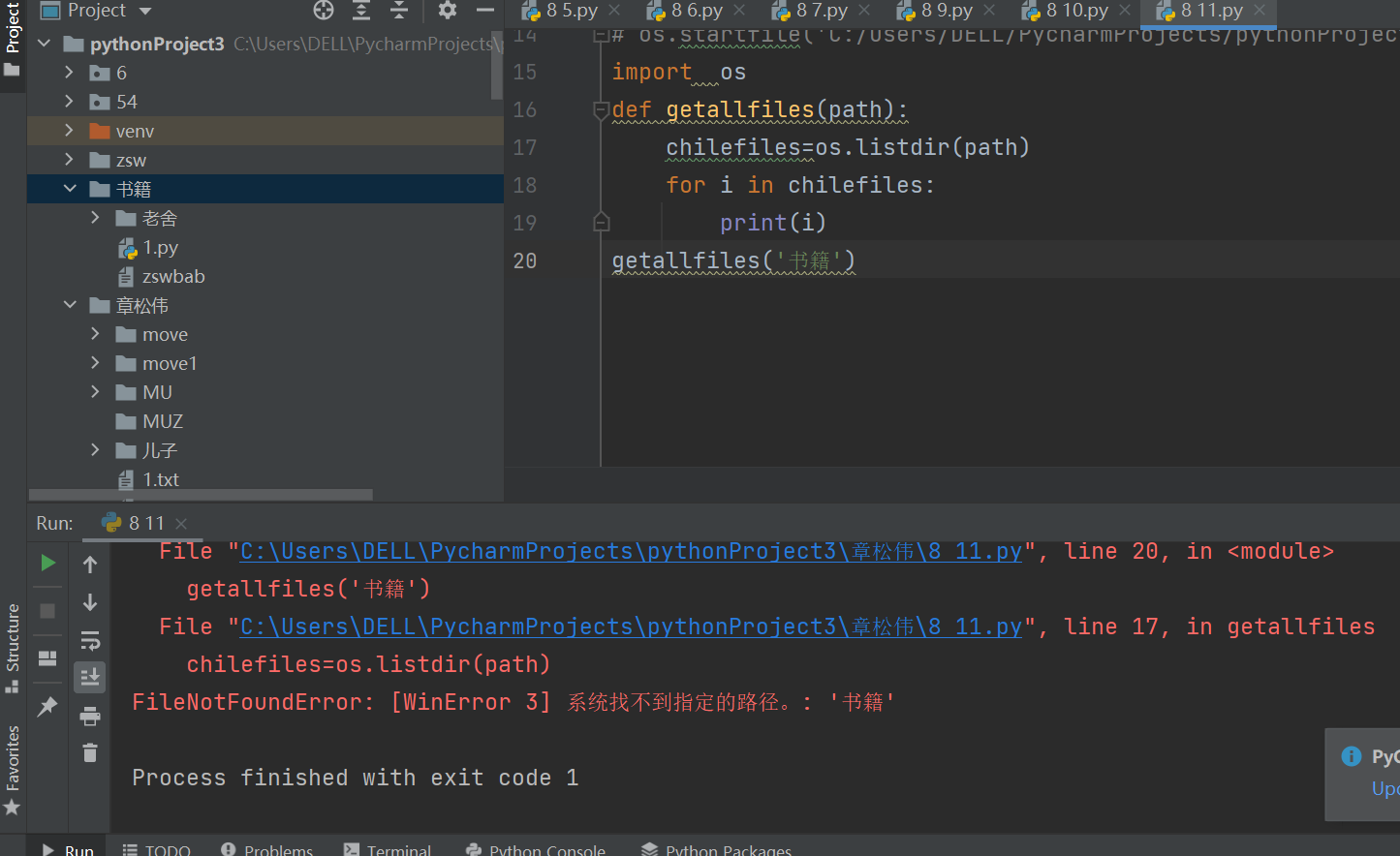
Task: Expand the 儿子 folder
Action: (x=95, y=450)
